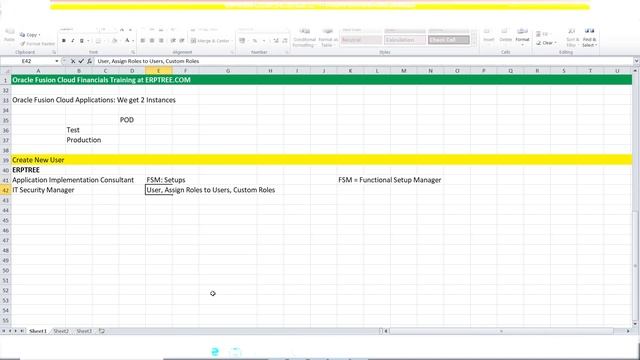Apply the Neutral cell style
The width and height of the screenshot is (640, 360).
click(361, 40)
